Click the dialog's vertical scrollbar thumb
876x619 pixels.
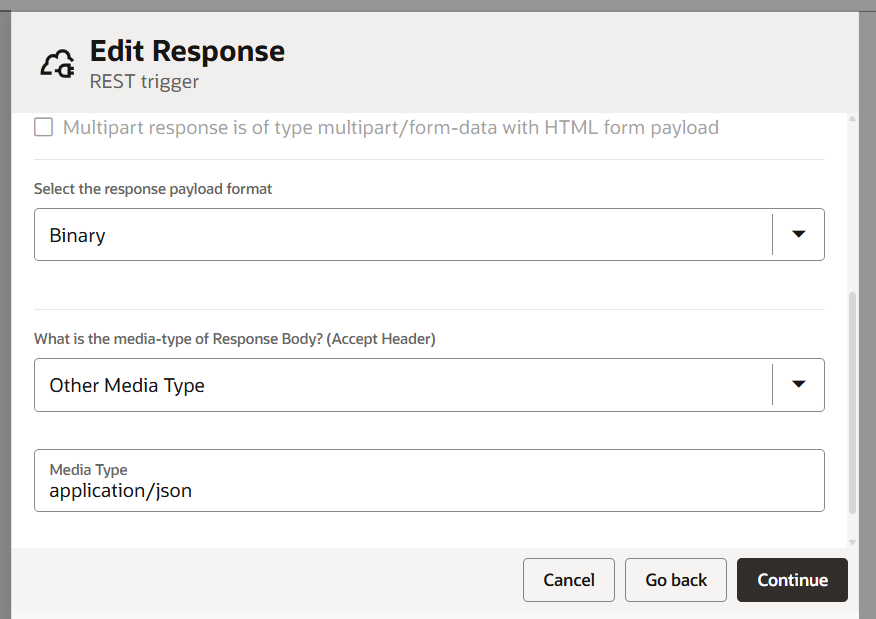852,400
